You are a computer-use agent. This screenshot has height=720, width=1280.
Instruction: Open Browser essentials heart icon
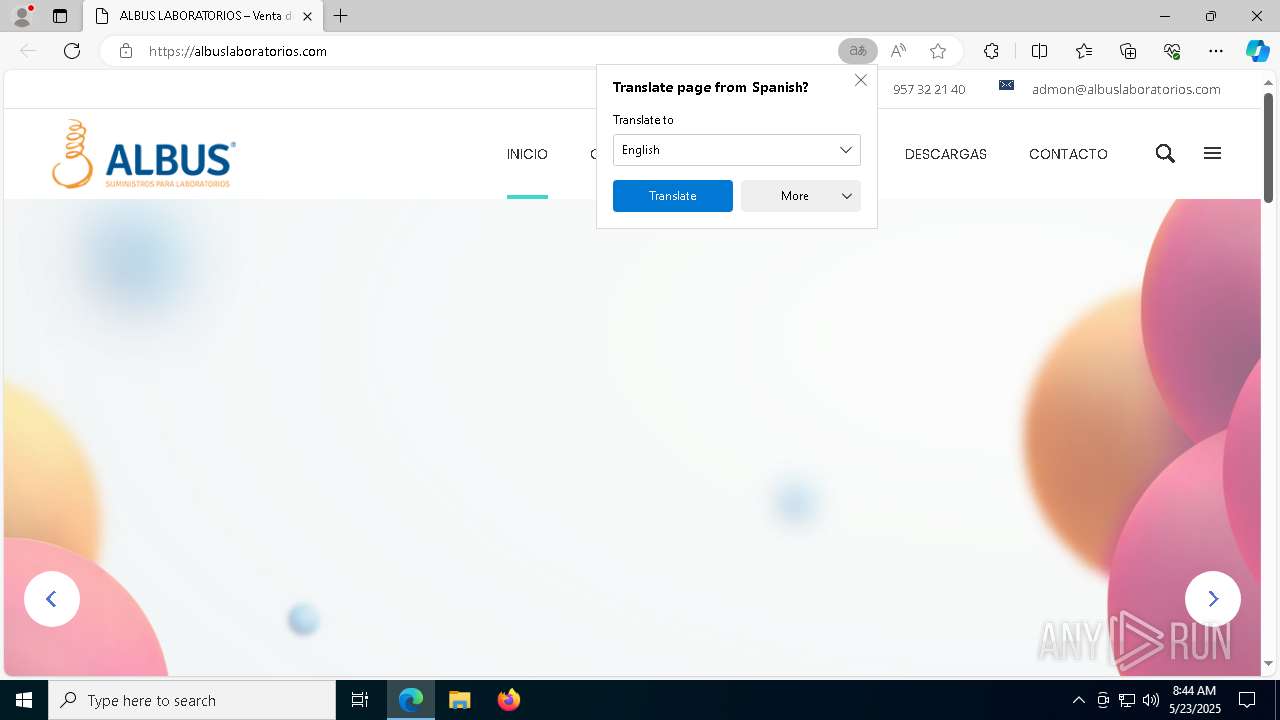(1172, 51)
